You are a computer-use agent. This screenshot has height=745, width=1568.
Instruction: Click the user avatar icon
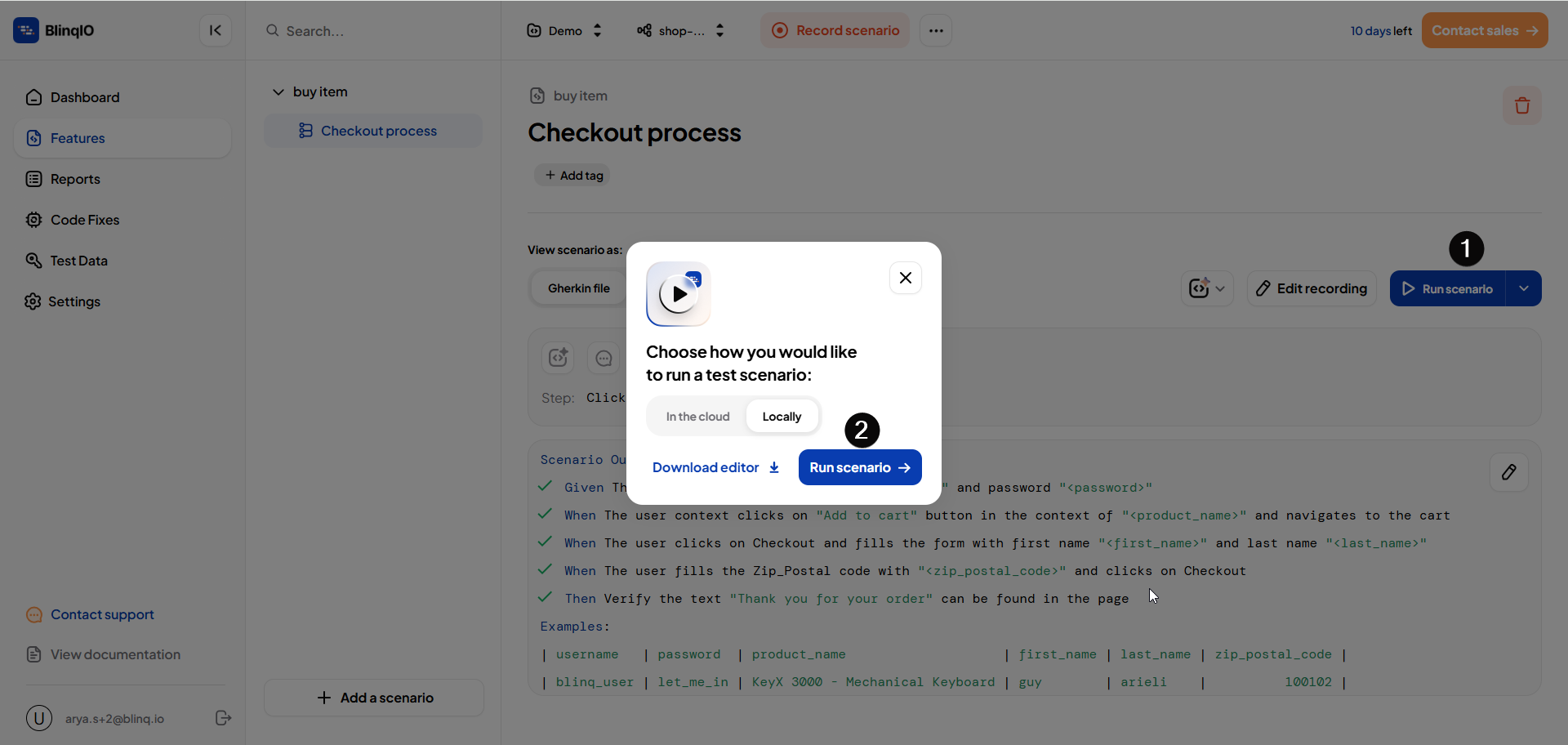39,718
